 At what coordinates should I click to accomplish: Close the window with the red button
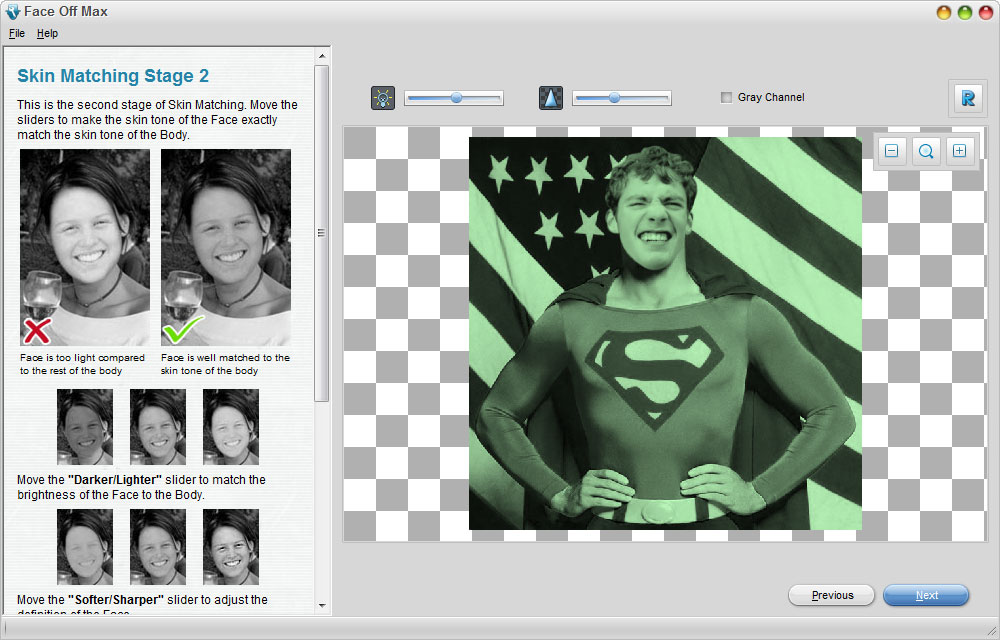click(986, 12)
